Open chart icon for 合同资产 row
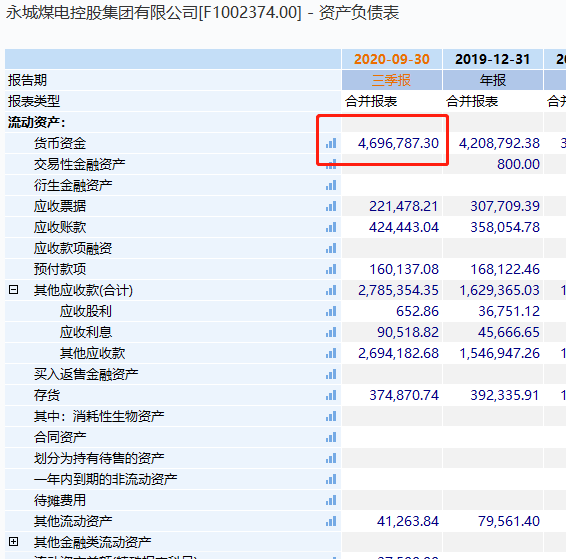The height and width of the screenshot is (559, 566). (x=331, y=437)
